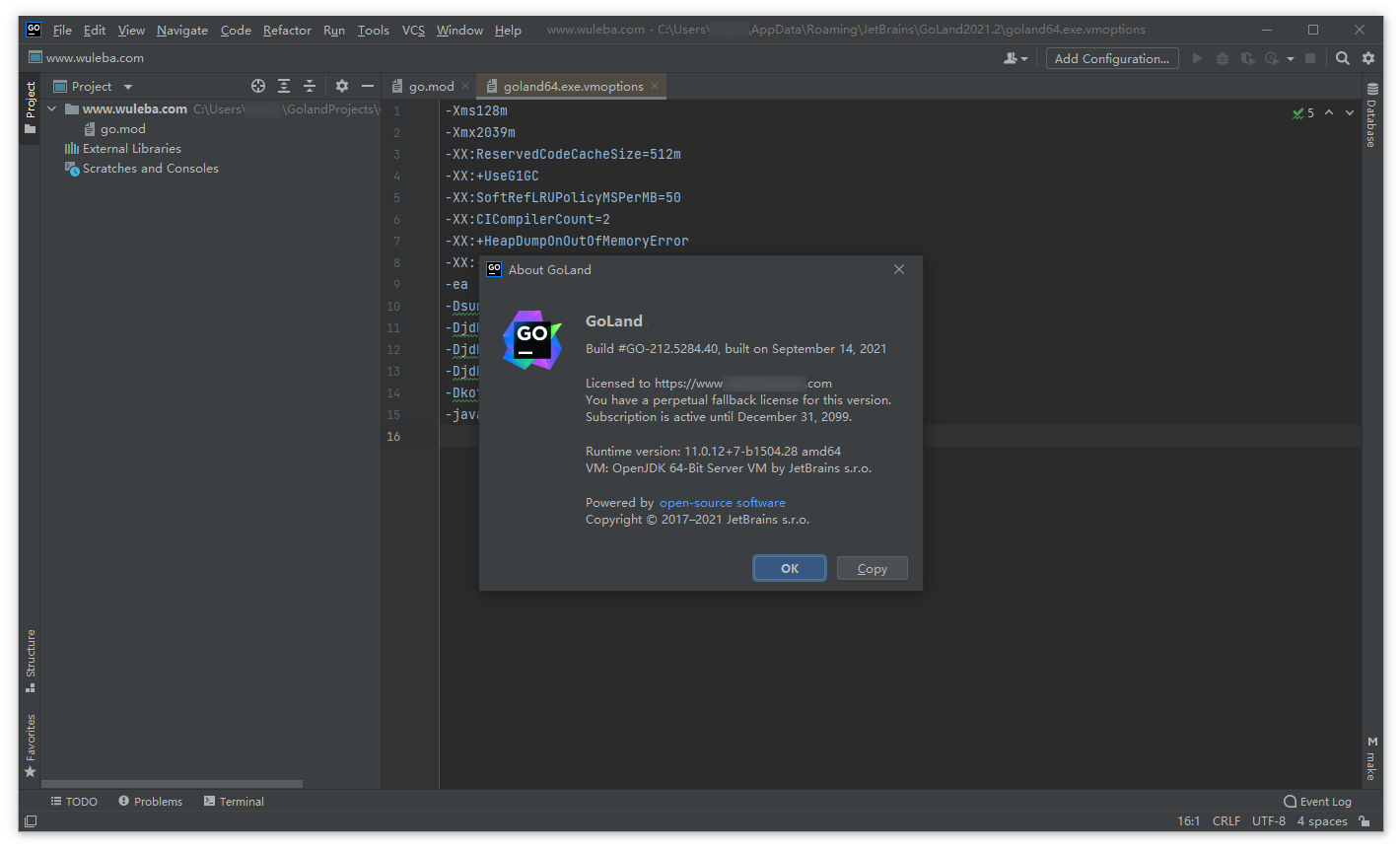This screenshot has height=851, width=1400.
Task: Open the TODO tool window
Action: point(74,802)
